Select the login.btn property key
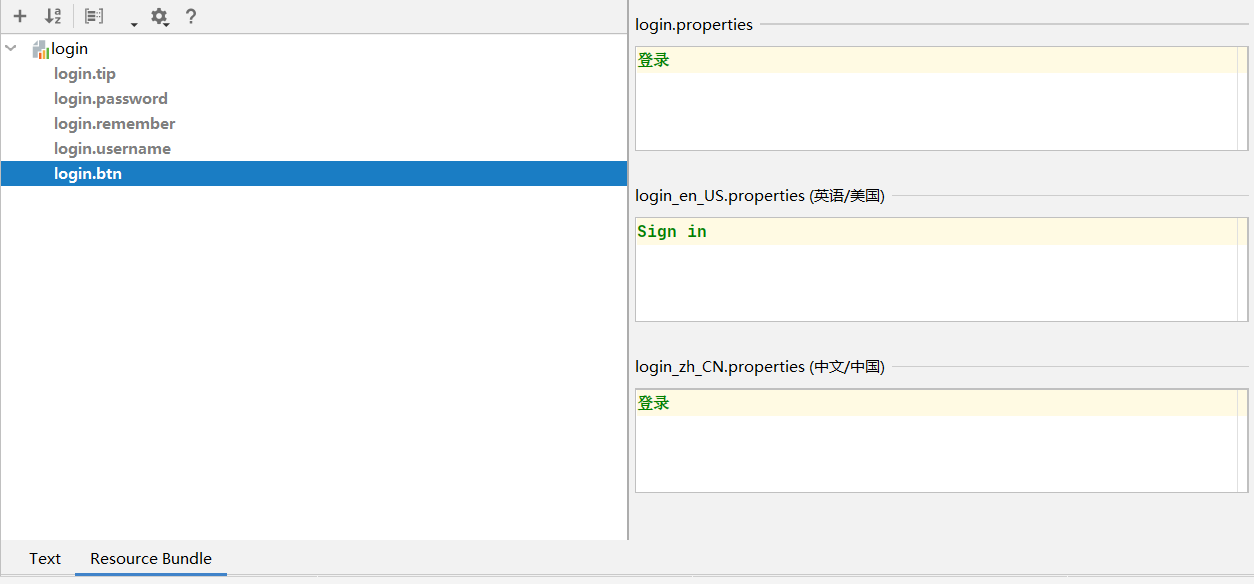 pyautogui.click(x=88, y=174)
